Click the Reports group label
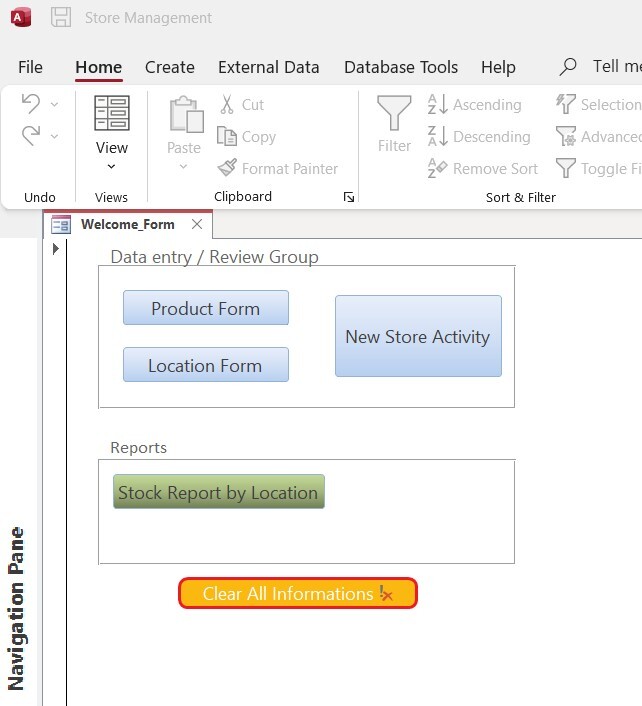Viewport: 642px width, 706px height. point(139,448)
